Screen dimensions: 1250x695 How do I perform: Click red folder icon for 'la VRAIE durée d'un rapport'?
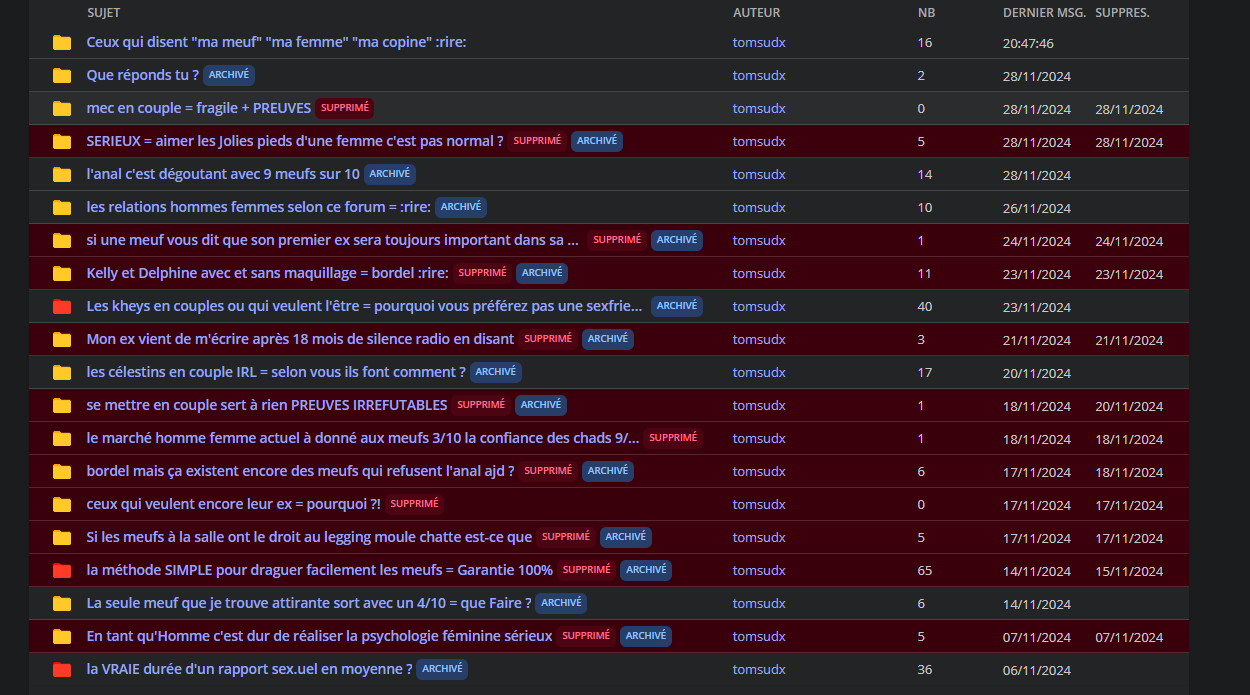coord(62,669)
